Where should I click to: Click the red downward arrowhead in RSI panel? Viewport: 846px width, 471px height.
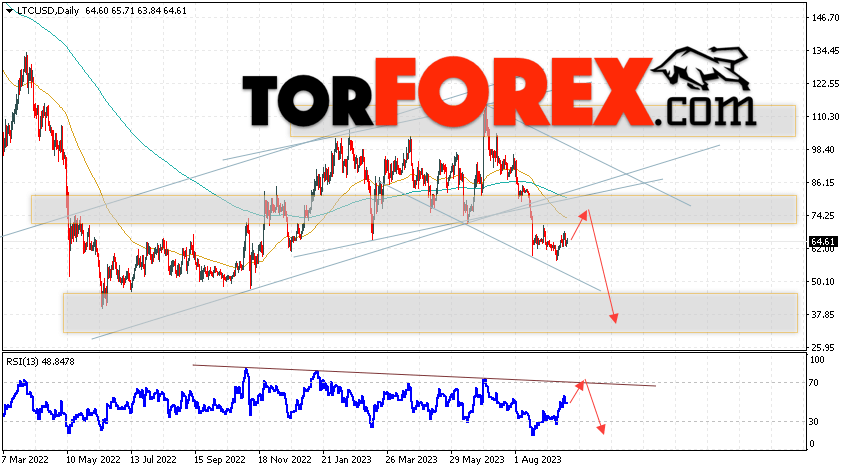[x=601, y=429]
